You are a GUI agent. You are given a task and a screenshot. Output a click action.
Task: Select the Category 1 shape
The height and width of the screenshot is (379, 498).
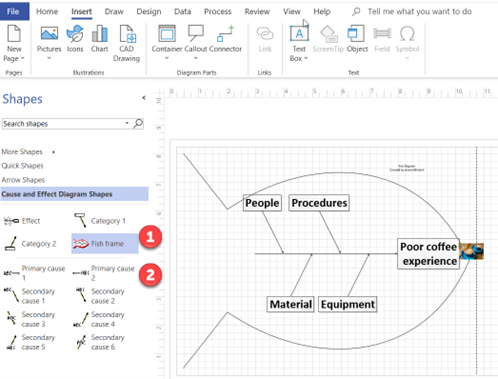pos(100,221)
